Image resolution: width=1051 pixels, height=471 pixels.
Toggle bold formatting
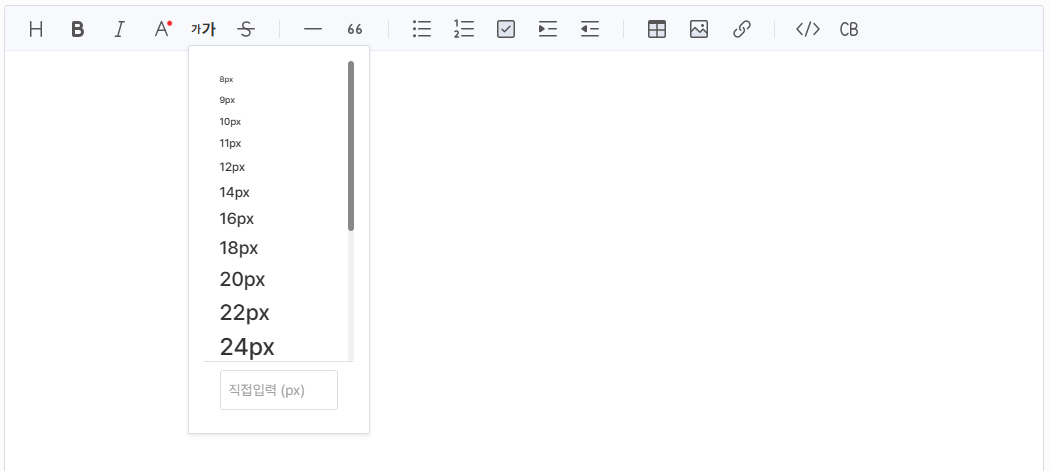point(78,29)
